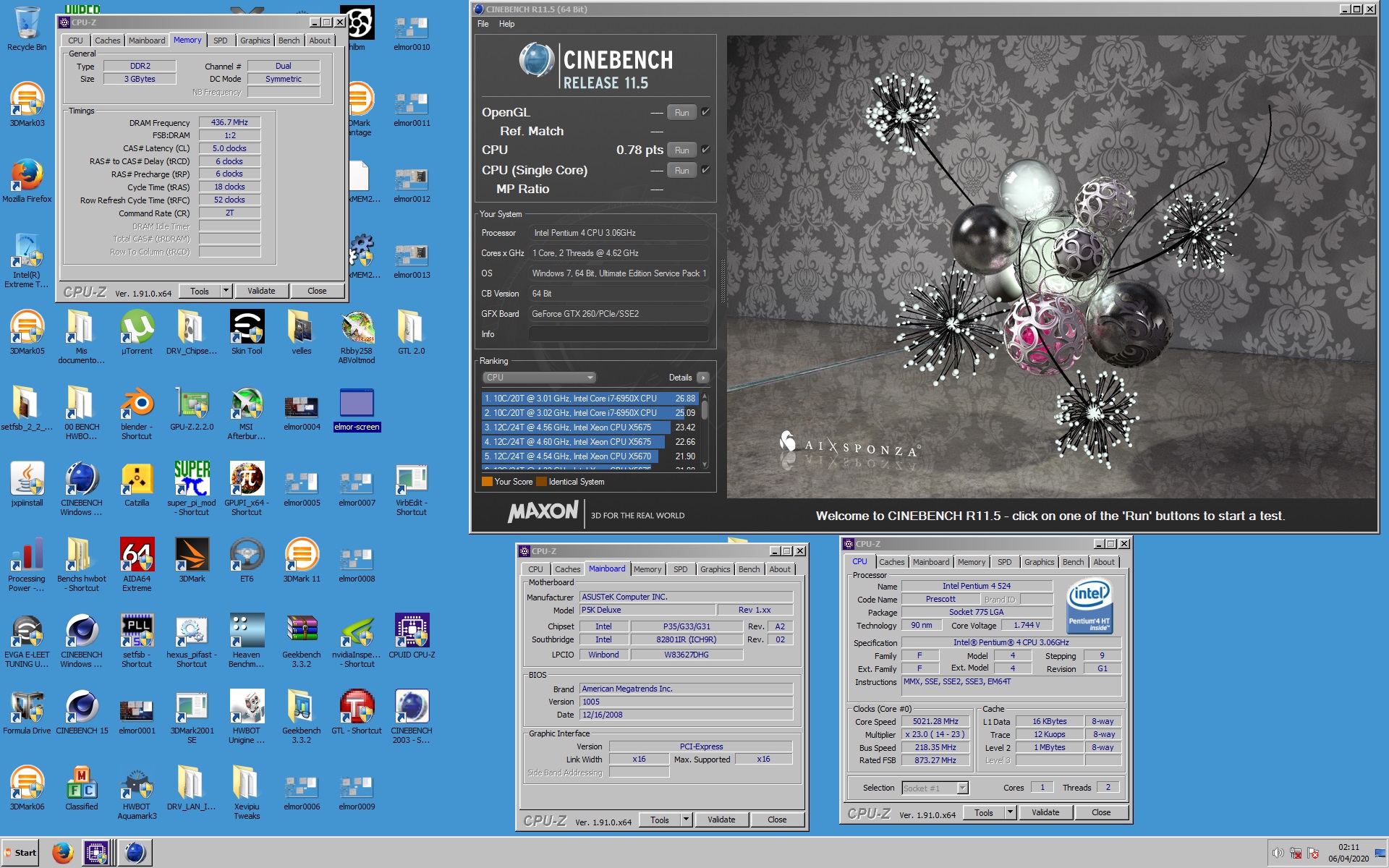1389x868 pixels.
Task: Open HWBOT Aquamark3 desktop icon
Action: [137, 793]
